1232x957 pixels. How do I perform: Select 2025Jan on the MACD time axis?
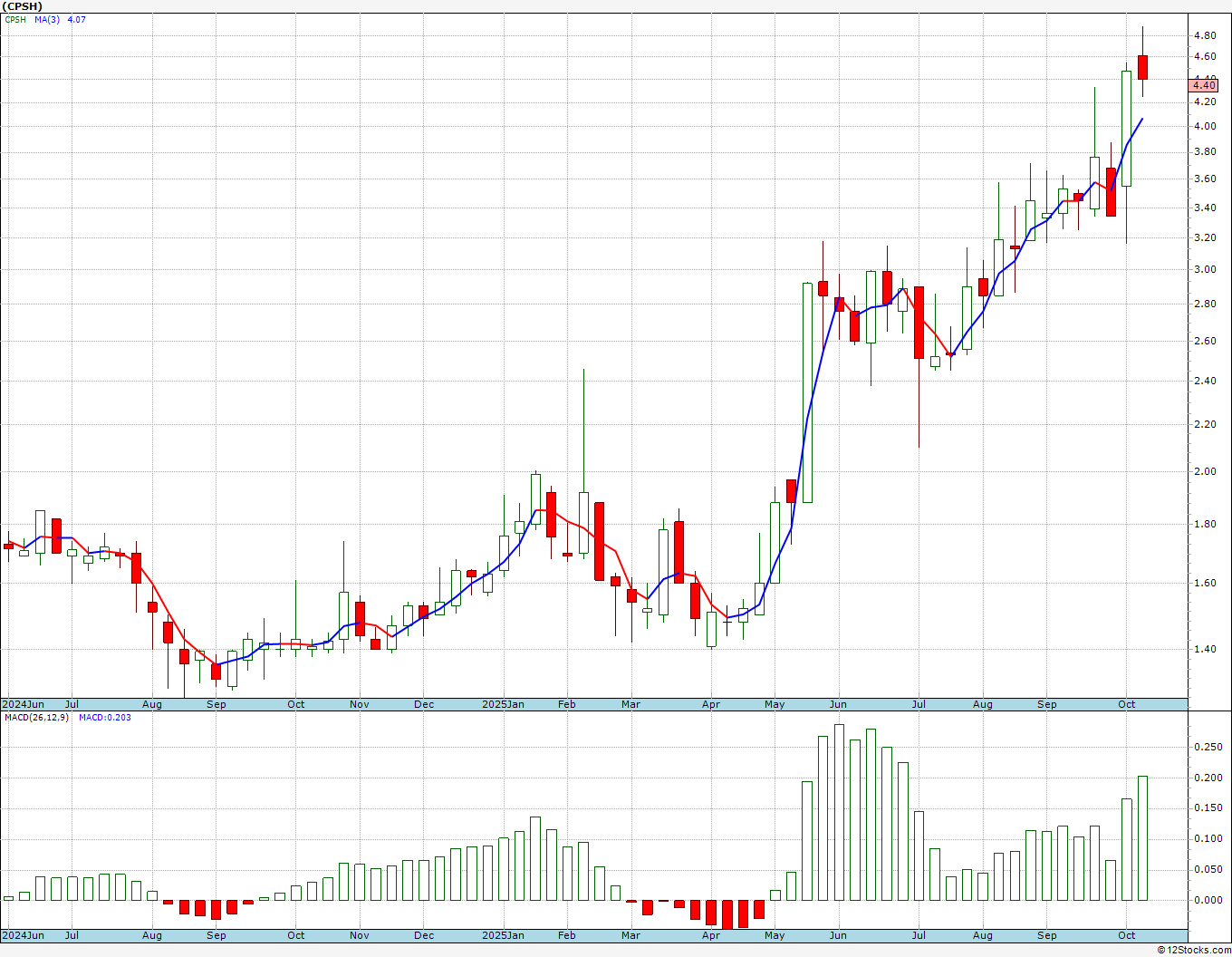(503, 935)
